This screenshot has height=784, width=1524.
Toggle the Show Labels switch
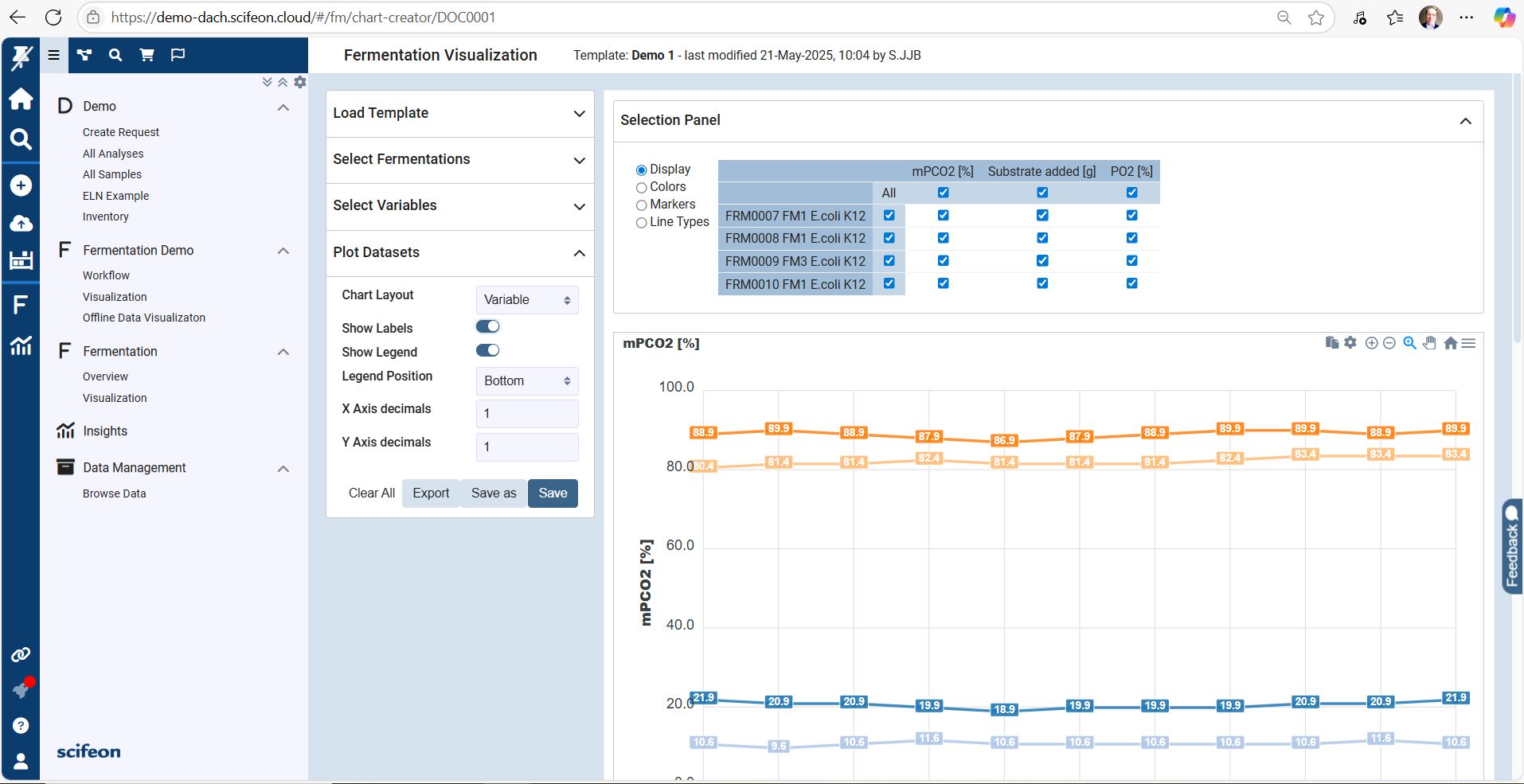pyautogui.click(x=487, y=326)
